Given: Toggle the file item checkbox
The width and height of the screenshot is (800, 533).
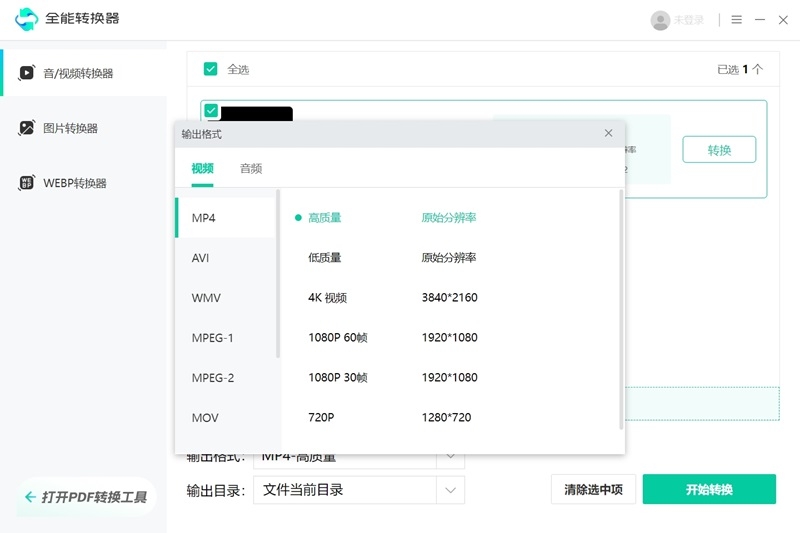Looking at the screenshot, I should (x=211, y=110).
